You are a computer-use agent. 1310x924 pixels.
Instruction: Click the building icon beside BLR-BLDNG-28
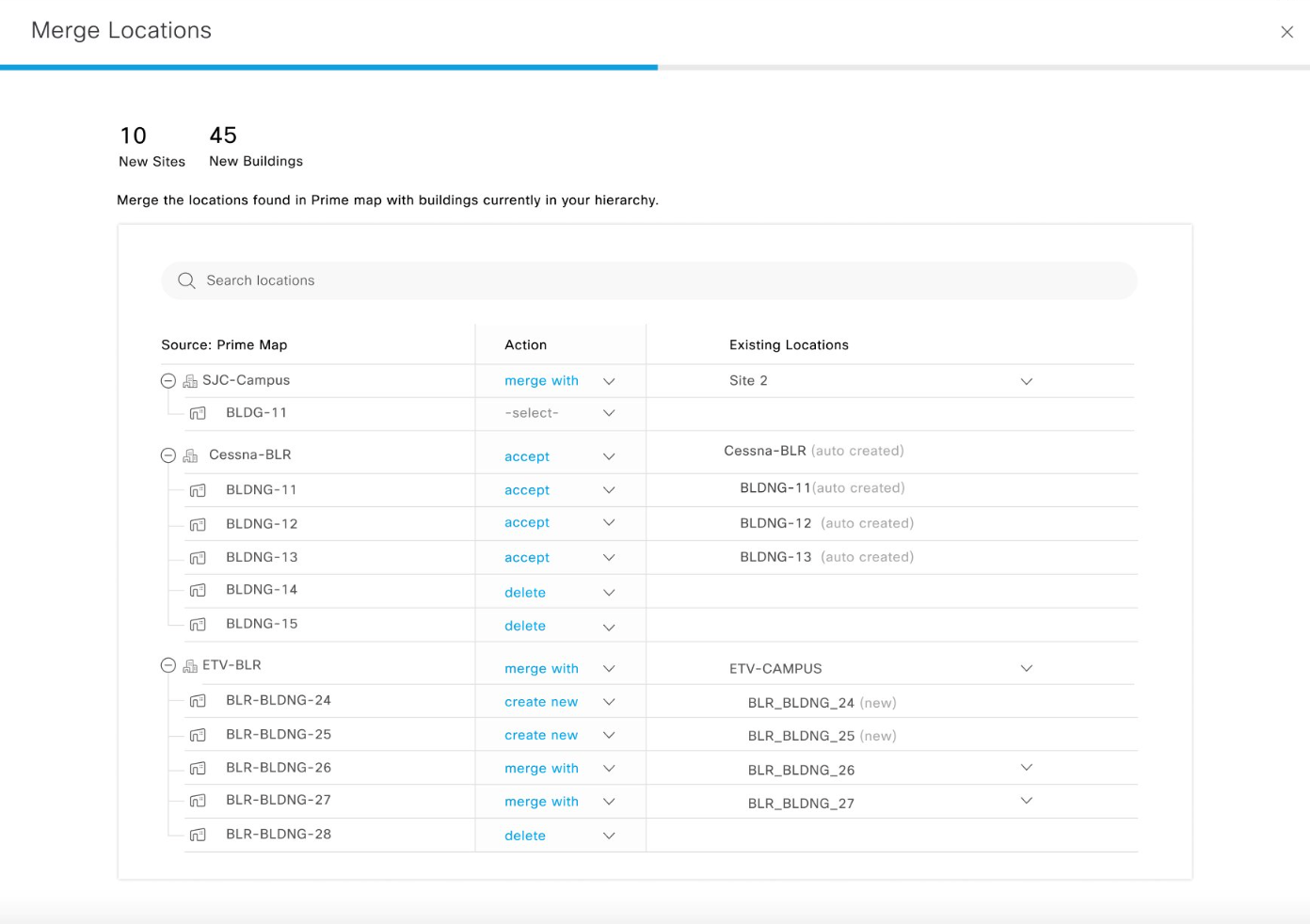[x=198, y=835]
